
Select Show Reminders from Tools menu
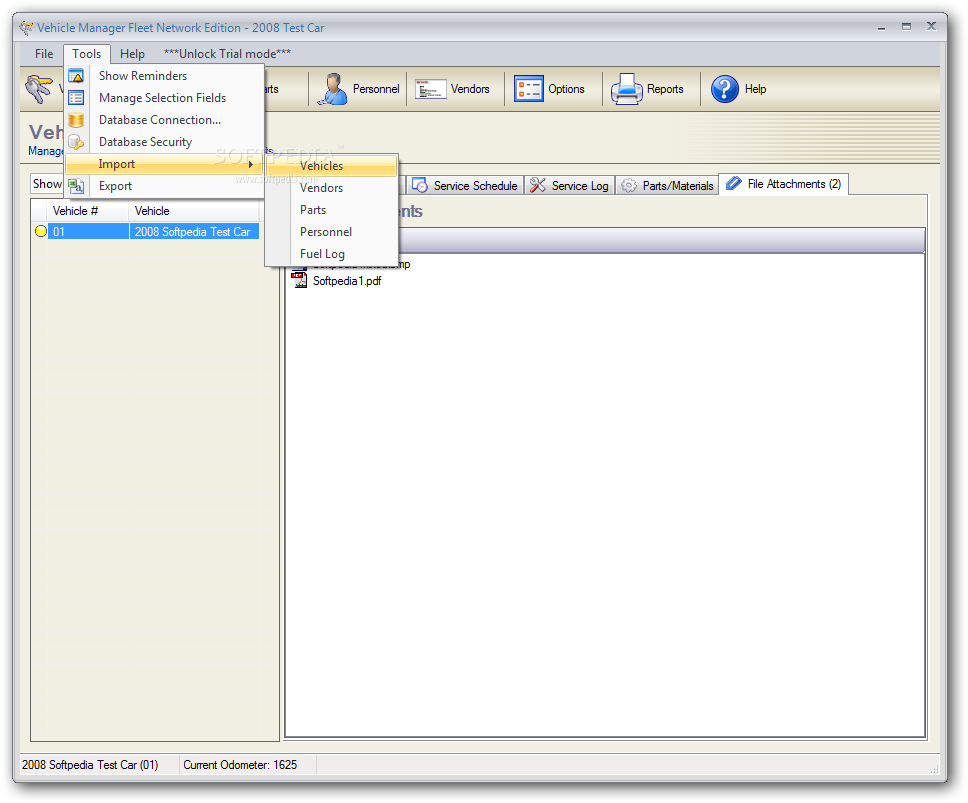(143, 76)
